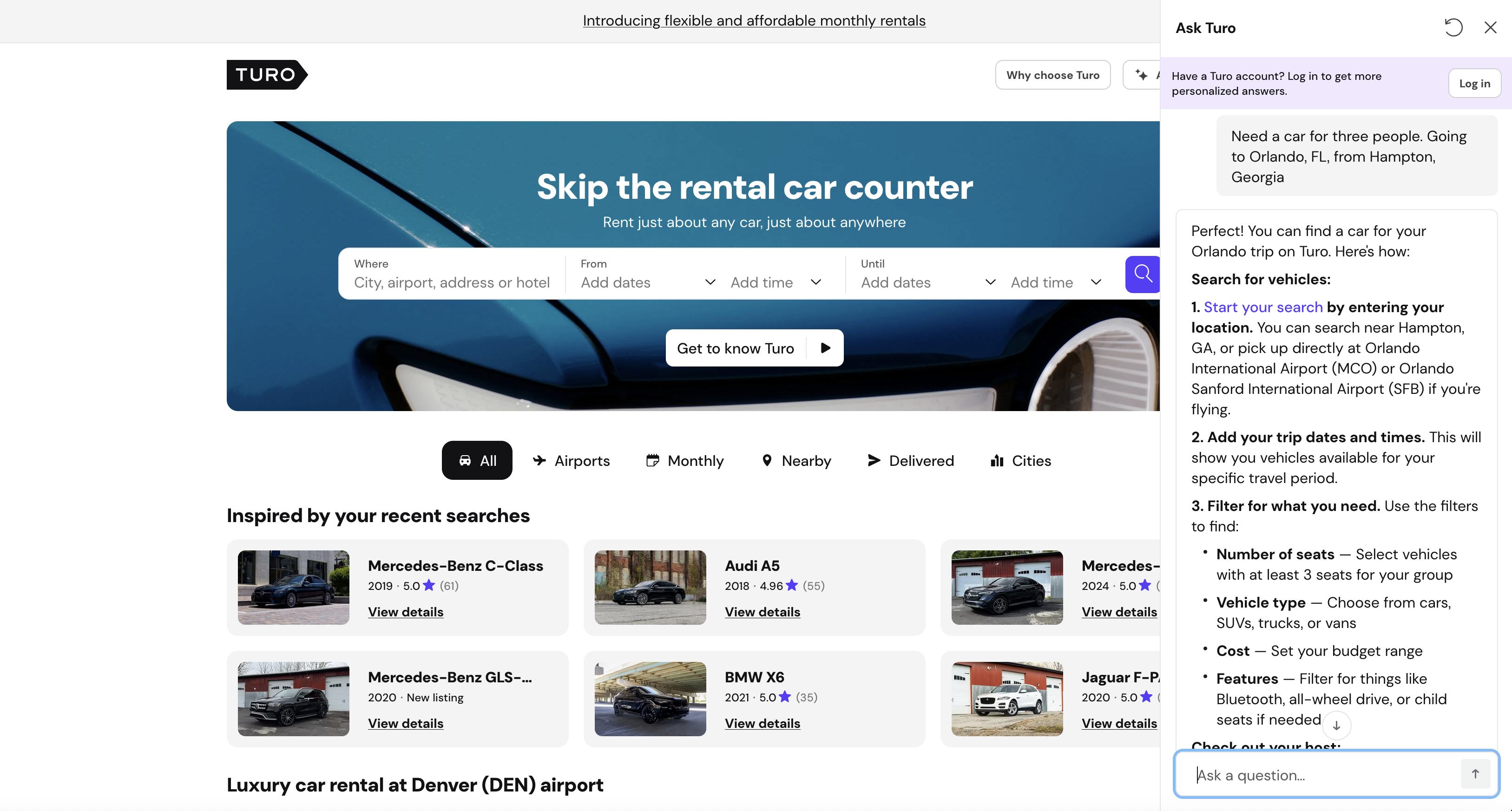View details for Mercedes-Benz GLS
This screenshot has width=1512, height=811.
pos(406,724)
